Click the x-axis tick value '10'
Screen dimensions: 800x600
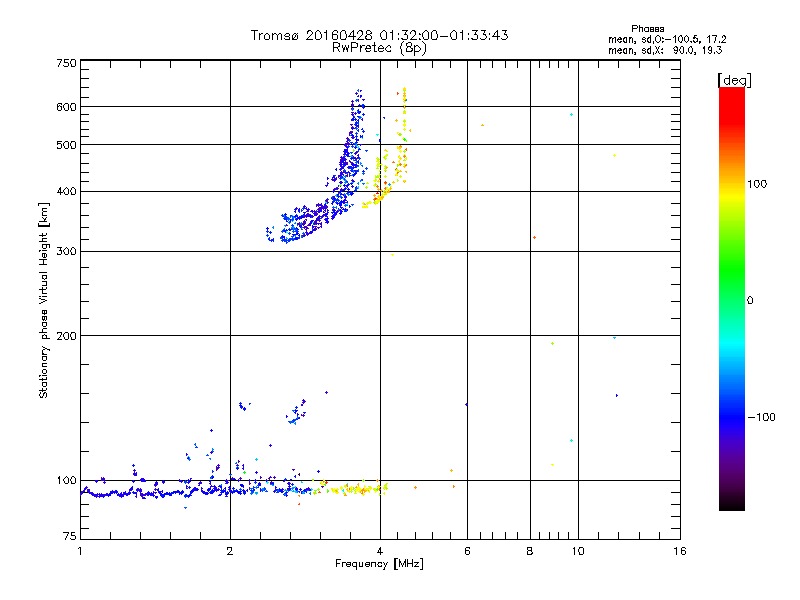point(578,551)
